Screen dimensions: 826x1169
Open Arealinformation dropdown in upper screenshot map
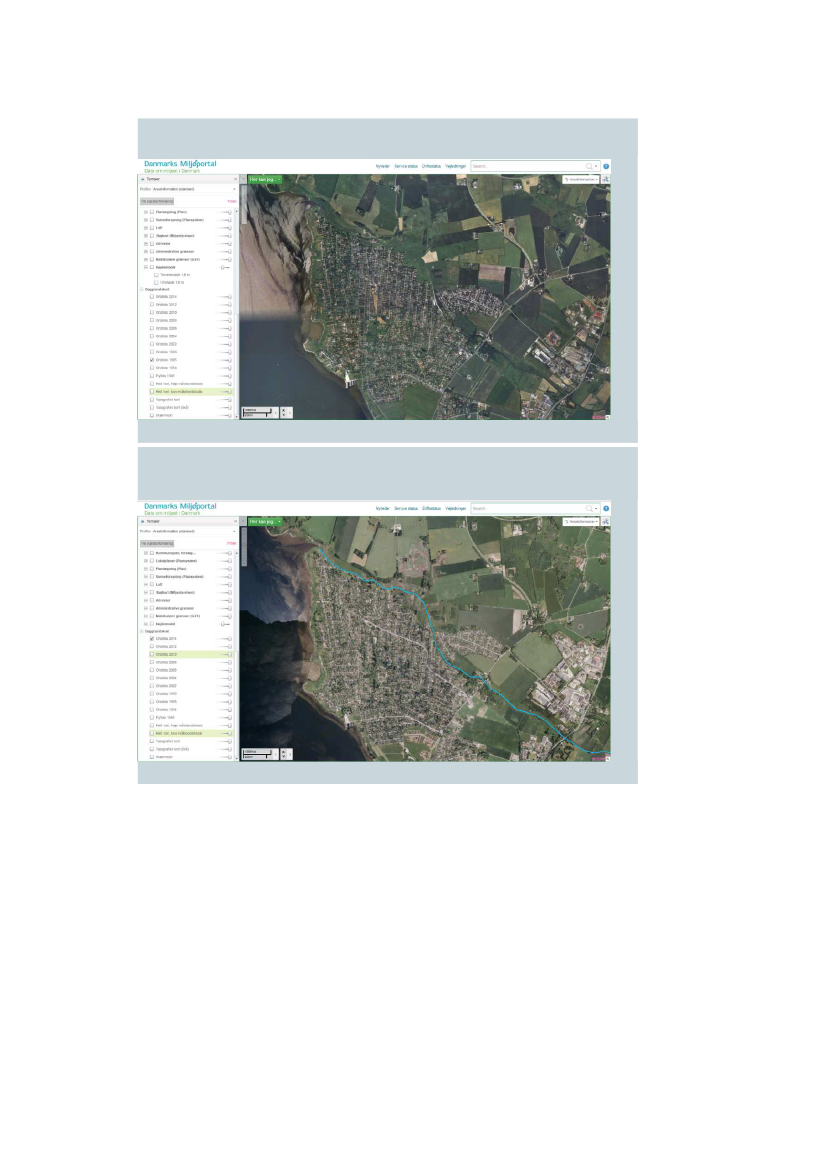(x=581, y=180)
